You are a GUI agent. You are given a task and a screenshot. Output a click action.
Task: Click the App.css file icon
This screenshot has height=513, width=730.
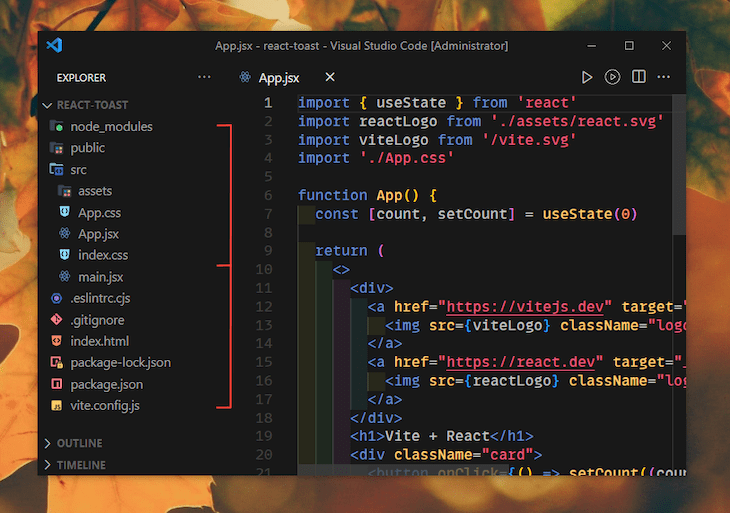[65, 212]
